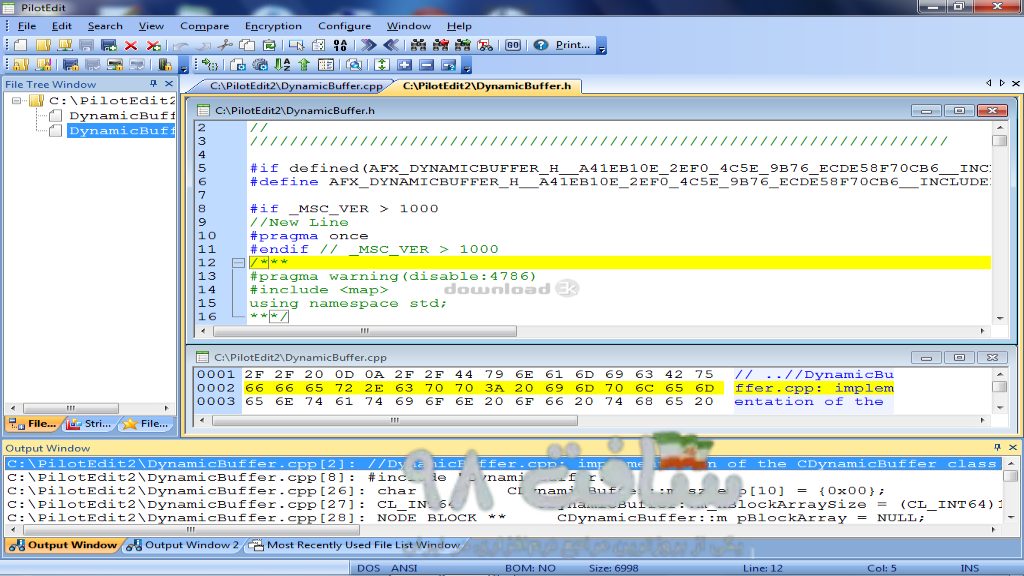Close all document tabs with the tab-bar X
The image size is (1024, 576).
(1016, 84)
